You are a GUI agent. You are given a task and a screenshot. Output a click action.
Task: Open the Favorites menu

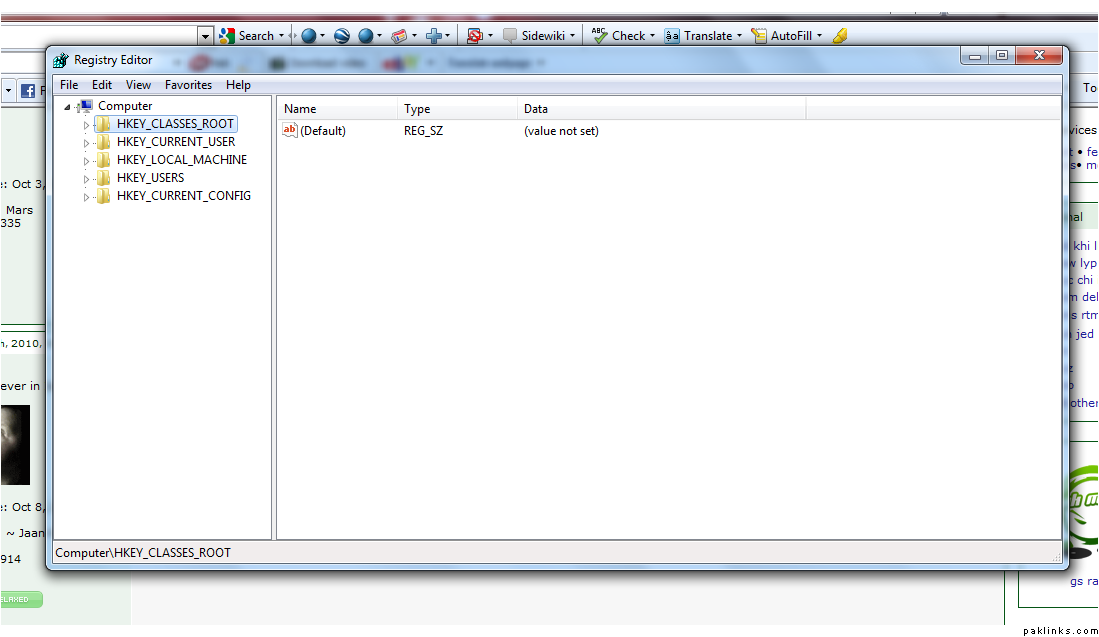[188, 85]
